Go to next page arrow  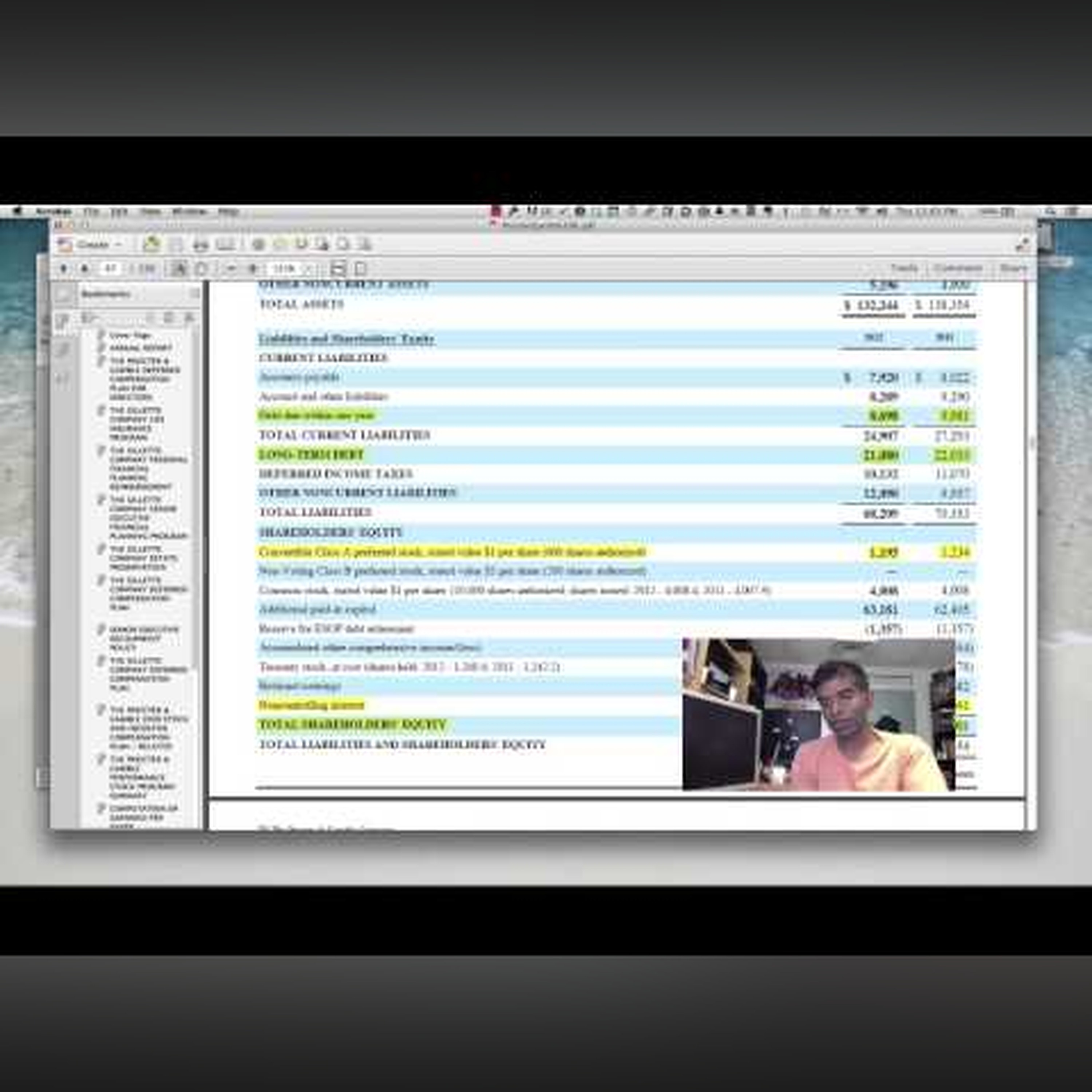click(85, 269)
